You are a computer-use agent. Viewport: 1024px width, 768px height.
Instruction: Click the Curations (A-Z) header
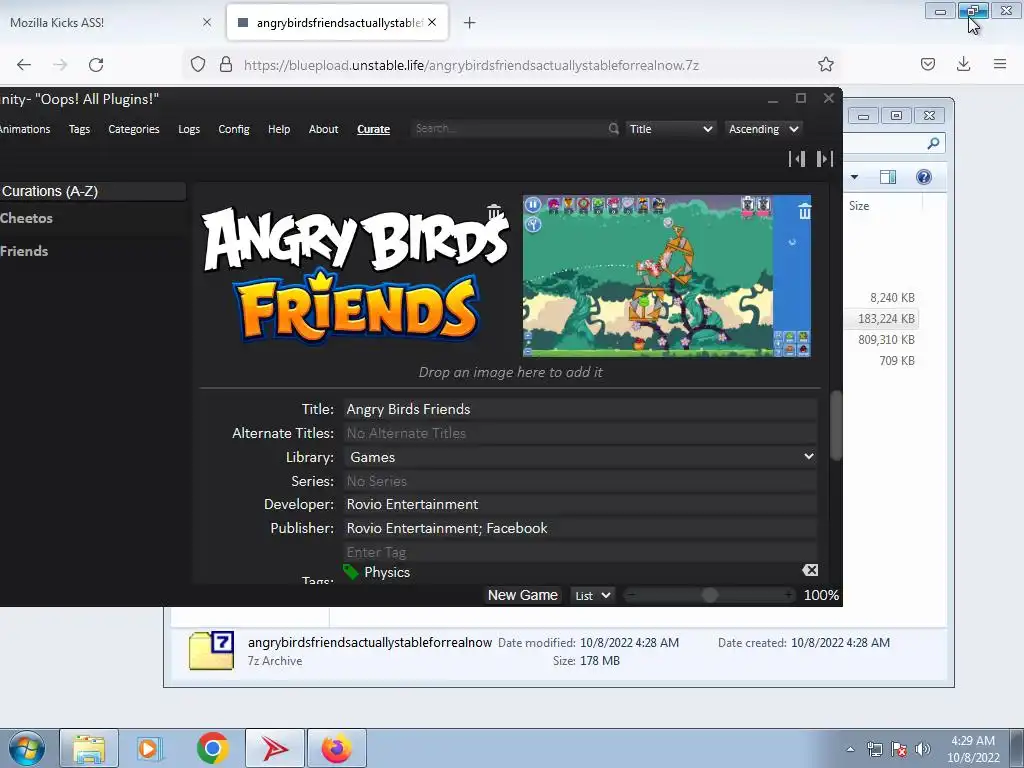pyautogui.click(x=93, y=191)
